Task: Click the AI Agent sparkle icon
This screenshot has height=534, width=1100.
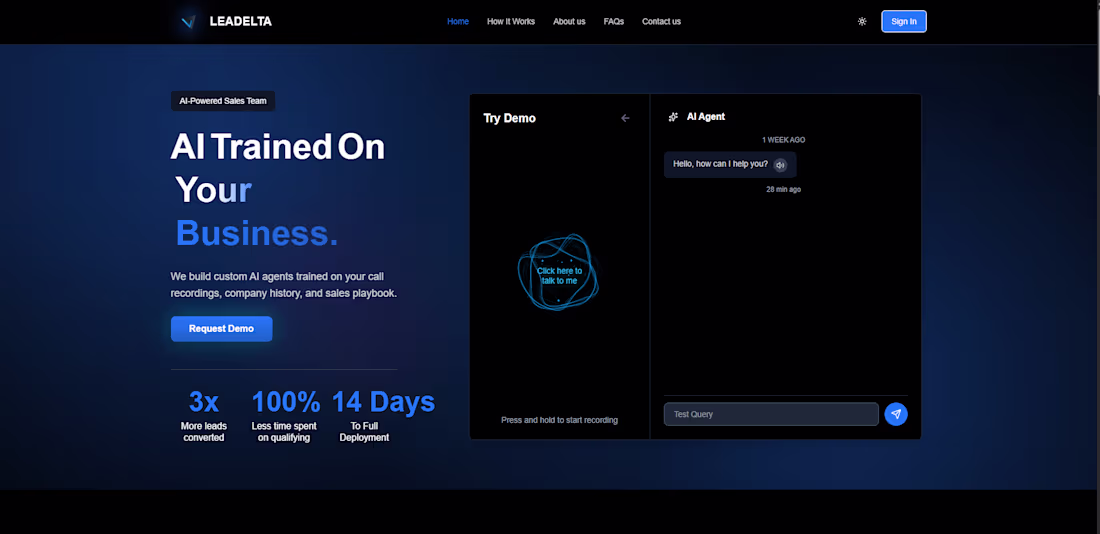Action: (x=673, y=116)
